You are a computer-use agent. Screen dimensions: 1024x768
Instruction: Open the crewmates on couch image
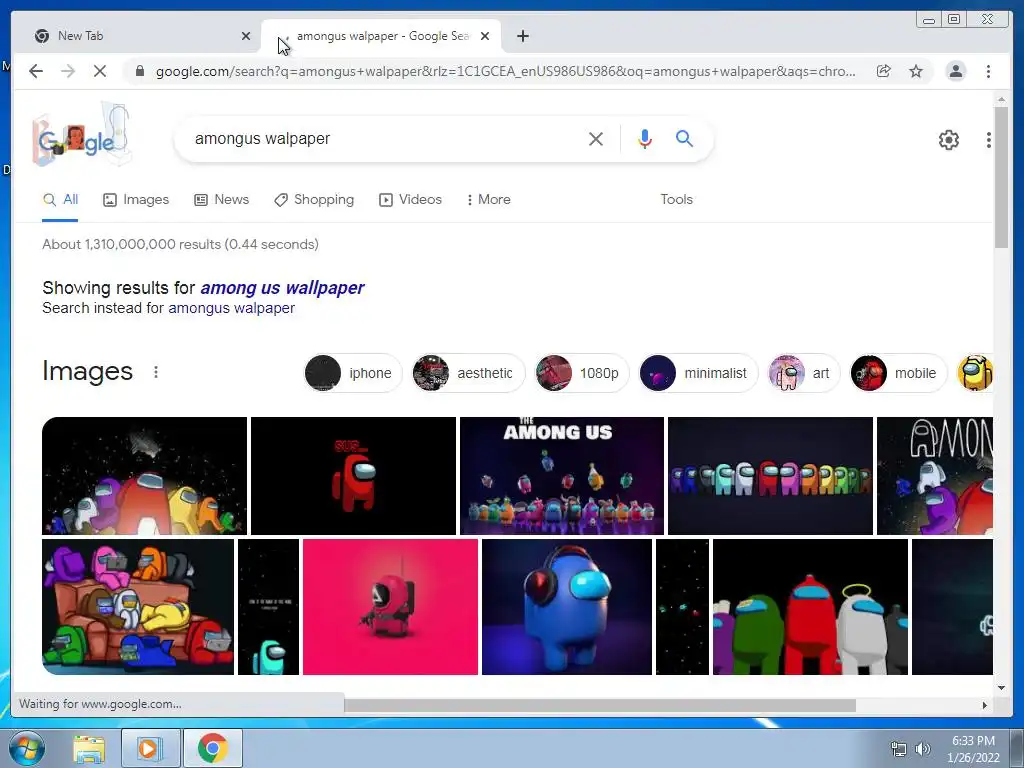tap(138, 607)
